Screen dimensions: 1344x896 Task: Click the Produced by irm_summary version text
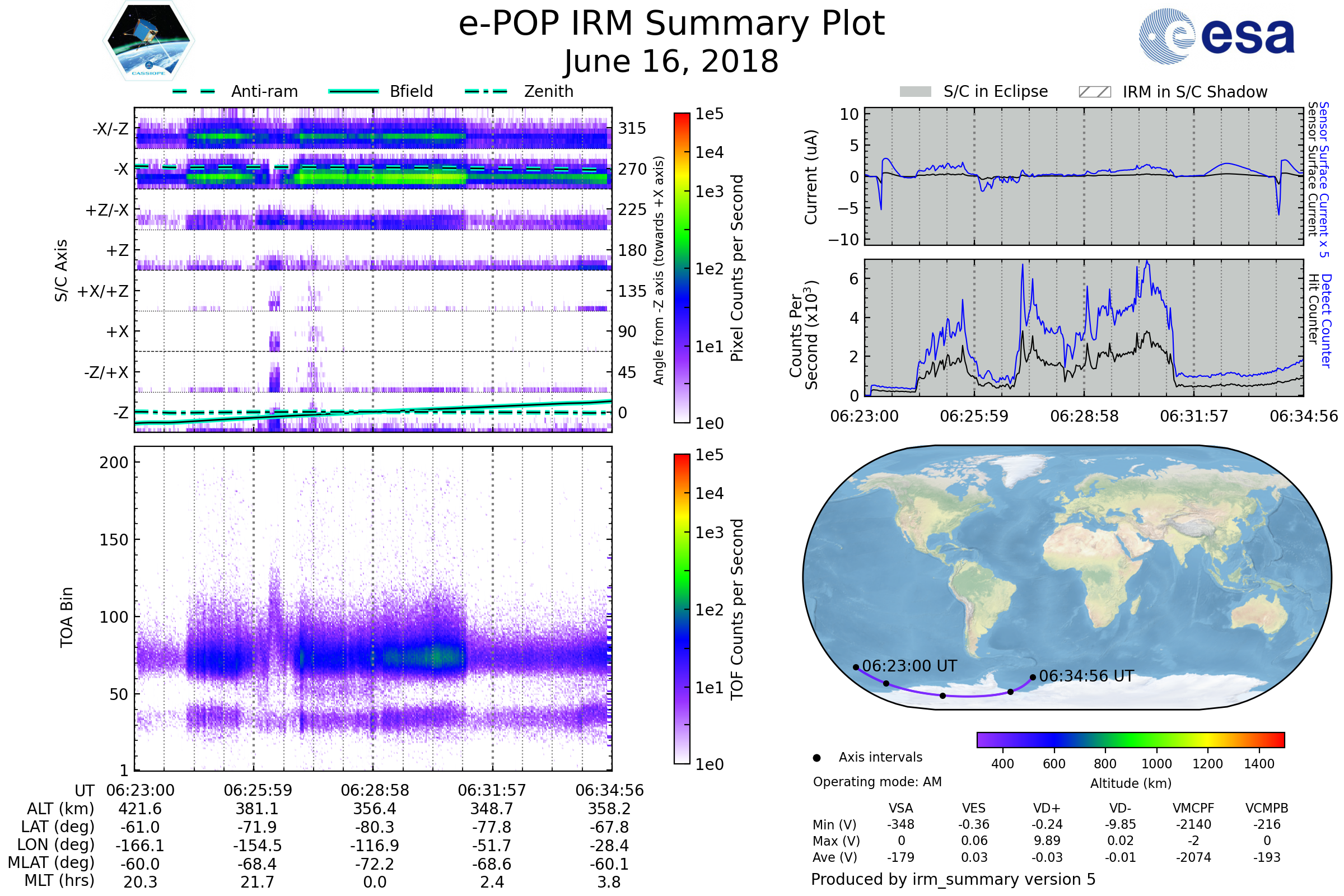coord(953,879)
